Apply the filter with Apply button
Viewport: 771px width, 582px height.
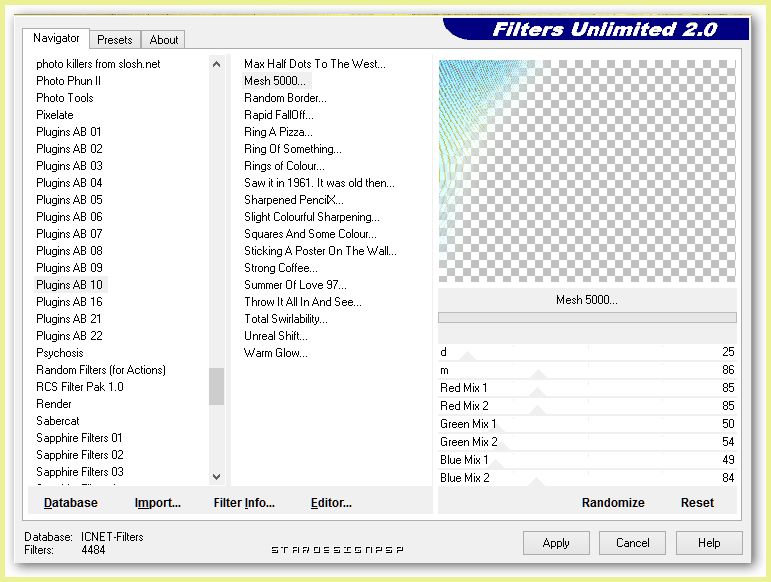[x=556, y=543]
